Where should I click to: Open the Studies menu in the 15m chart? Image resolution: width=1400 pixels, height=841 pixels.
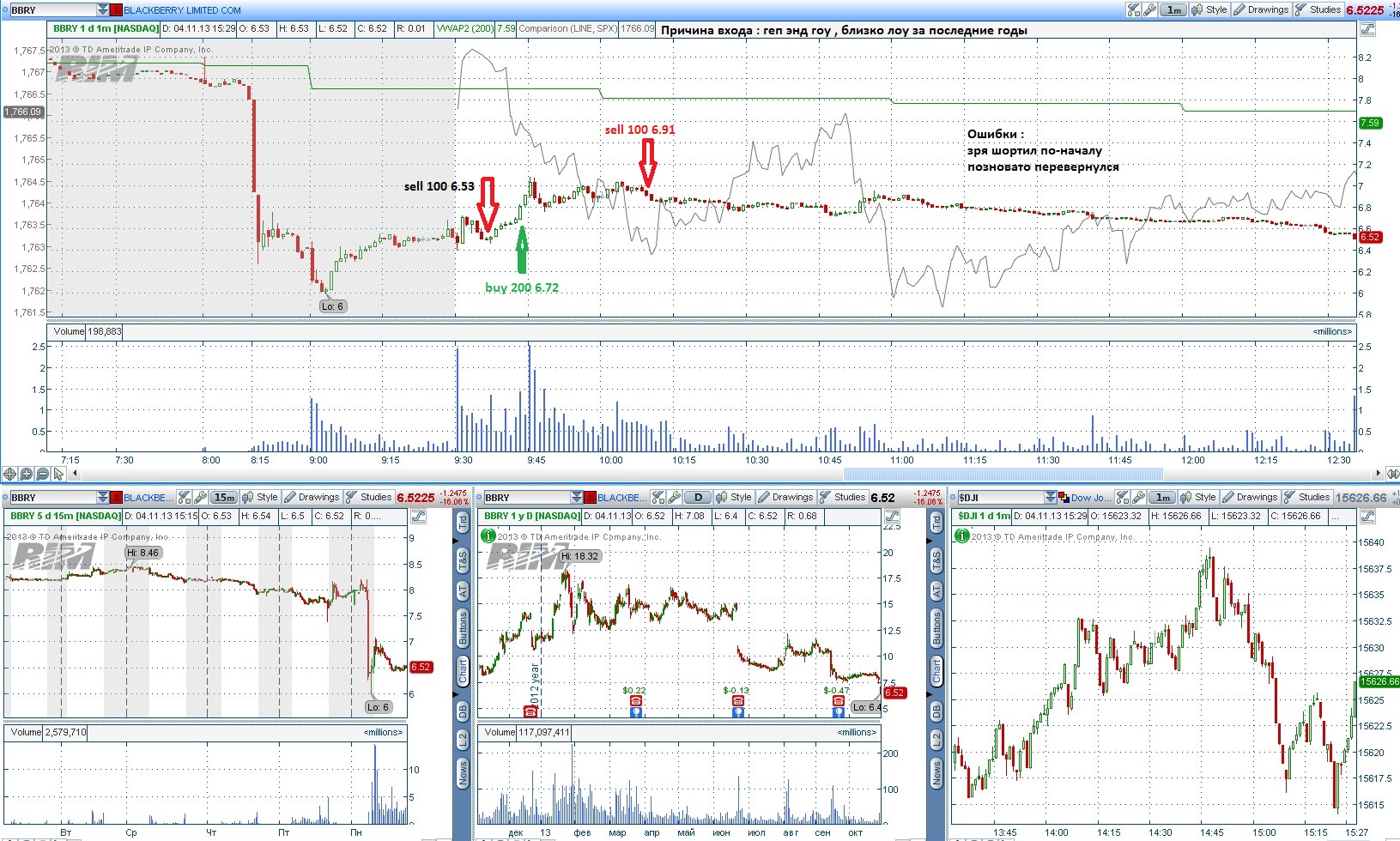click(368, 498)
